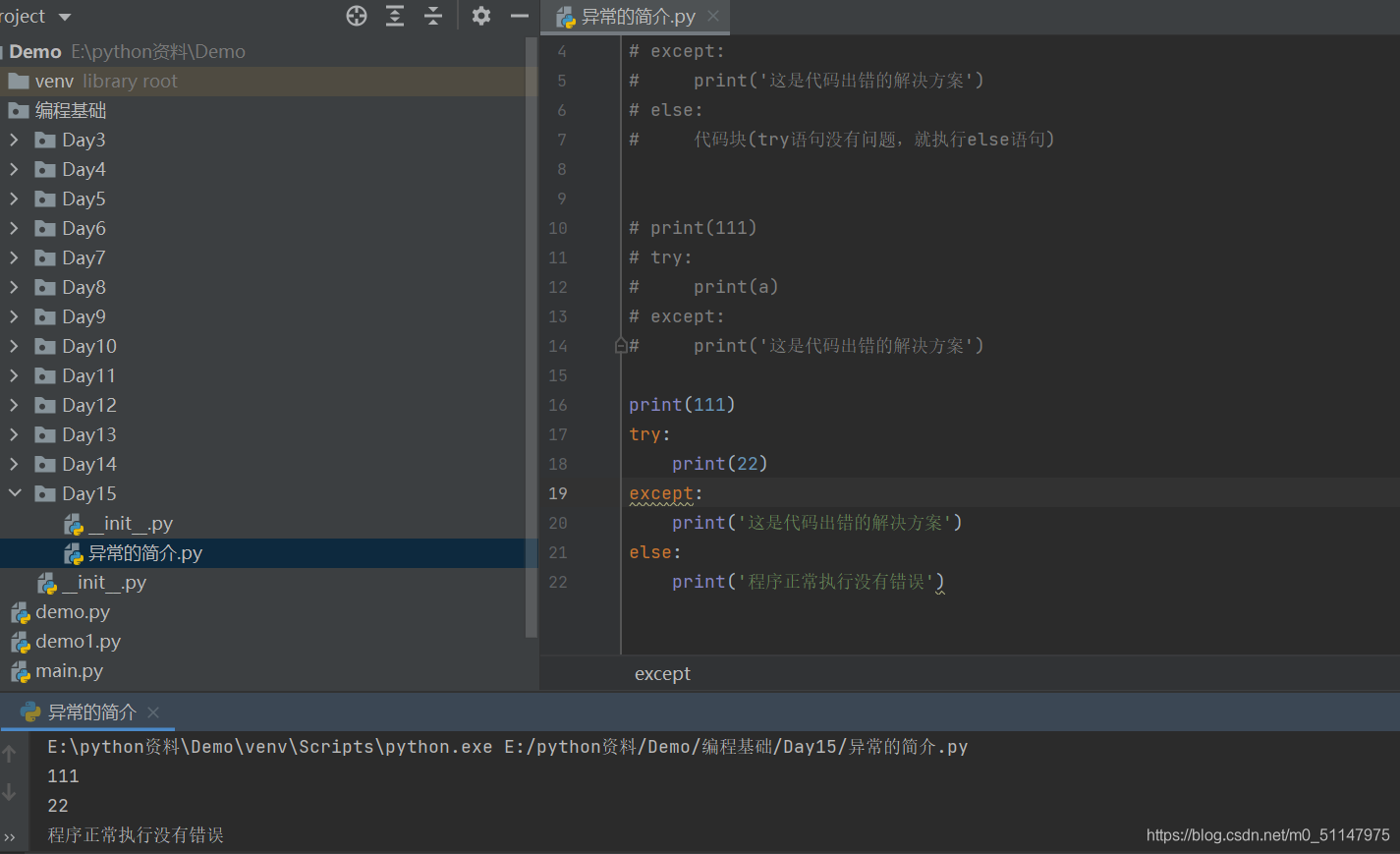Viewport: 1400px width, 854px height.
Task: Expand the Day4 folder
Action: pos(14,169)
